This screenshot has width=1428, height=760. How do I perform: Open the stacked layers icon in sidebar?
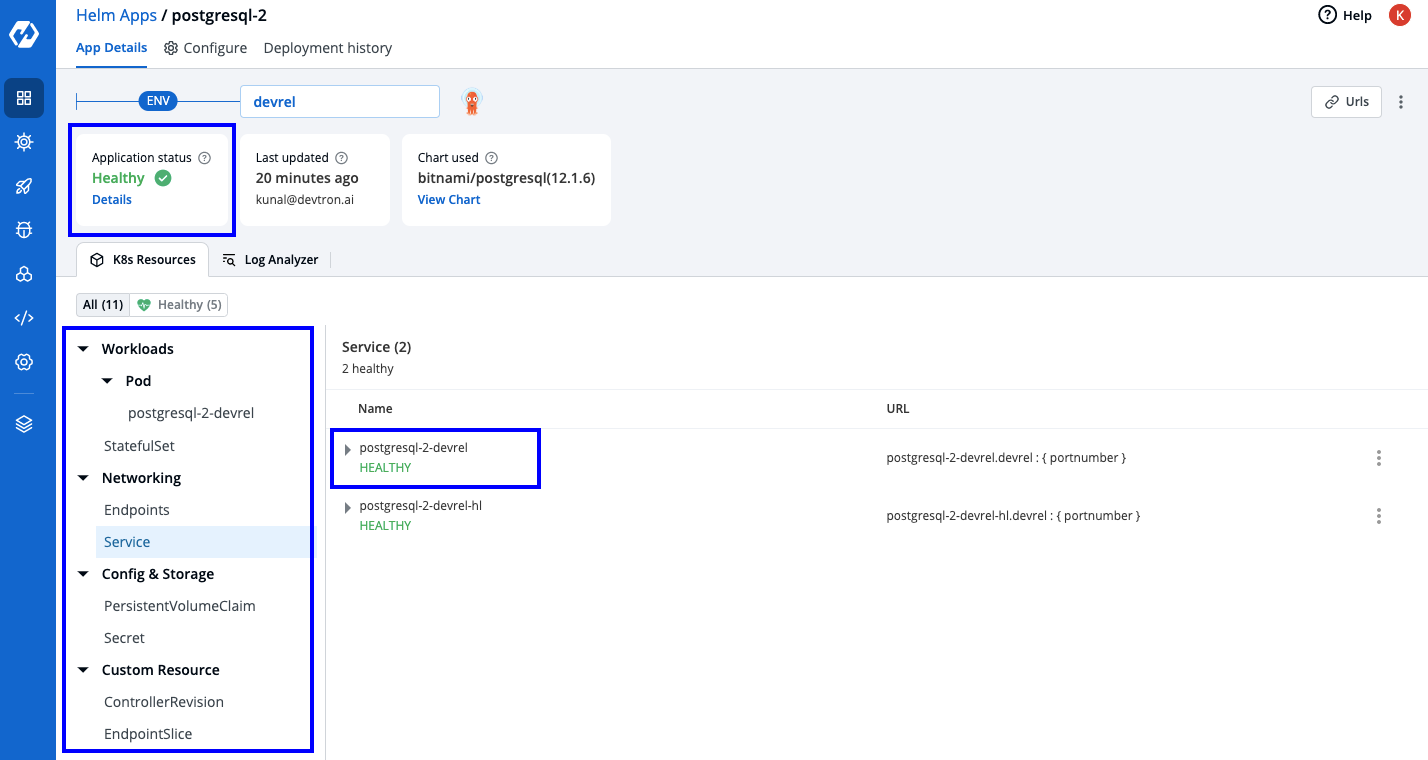24,424
